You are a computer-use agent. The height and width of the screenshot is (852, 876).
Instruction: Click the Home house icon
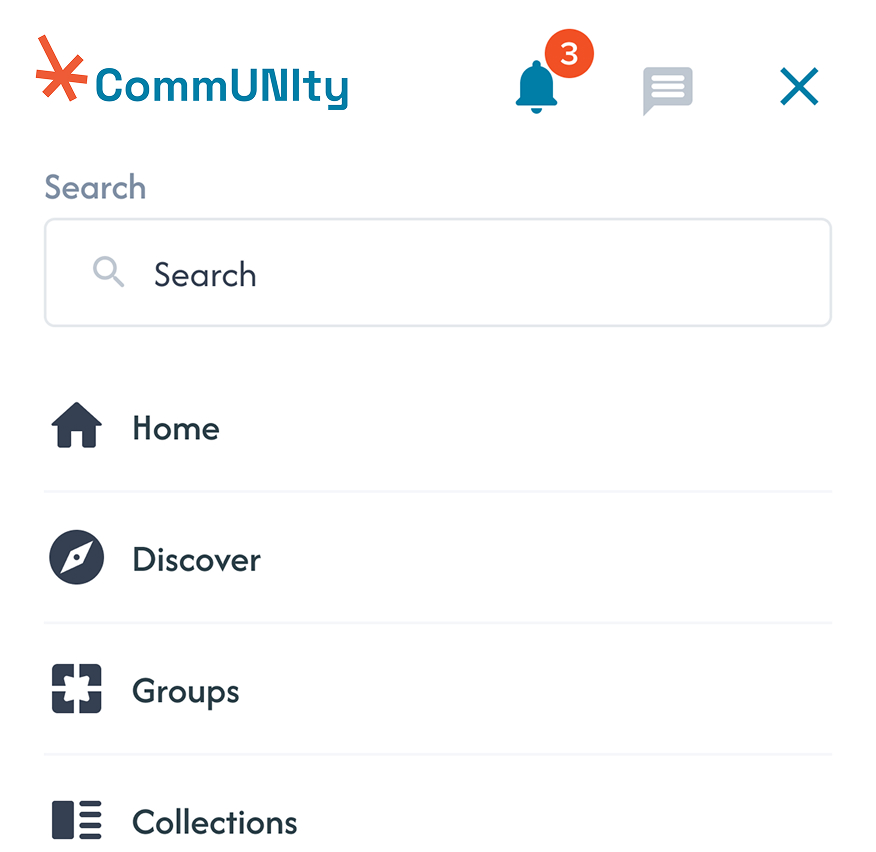coord(76,426)
